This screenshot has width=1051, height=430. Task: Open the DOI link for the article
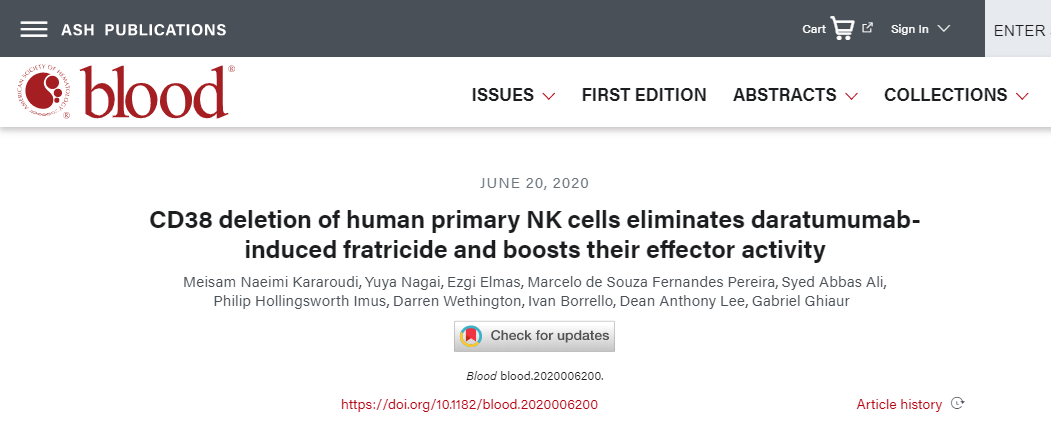pos(469,405)
